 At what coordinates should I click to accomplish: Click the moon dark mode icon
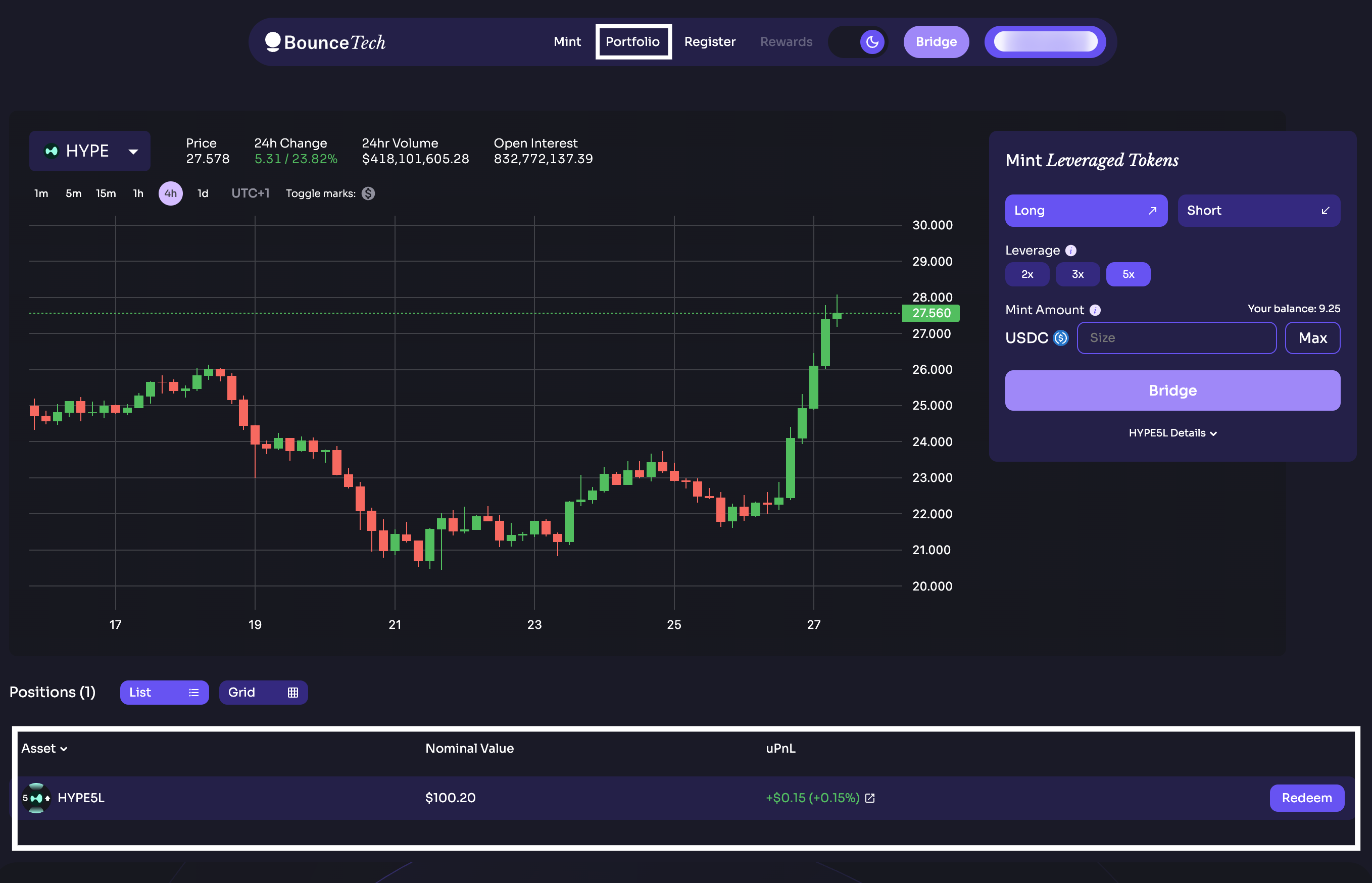(872, 42)
